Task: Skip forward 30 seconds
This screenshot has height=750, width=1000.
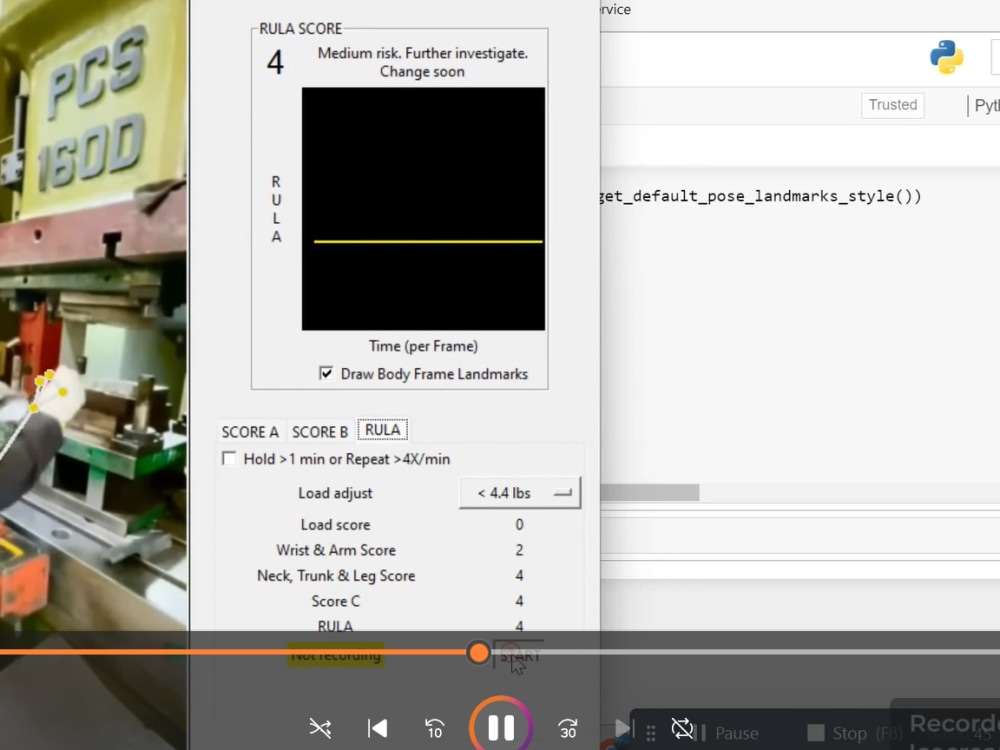Action: [568, 728]
